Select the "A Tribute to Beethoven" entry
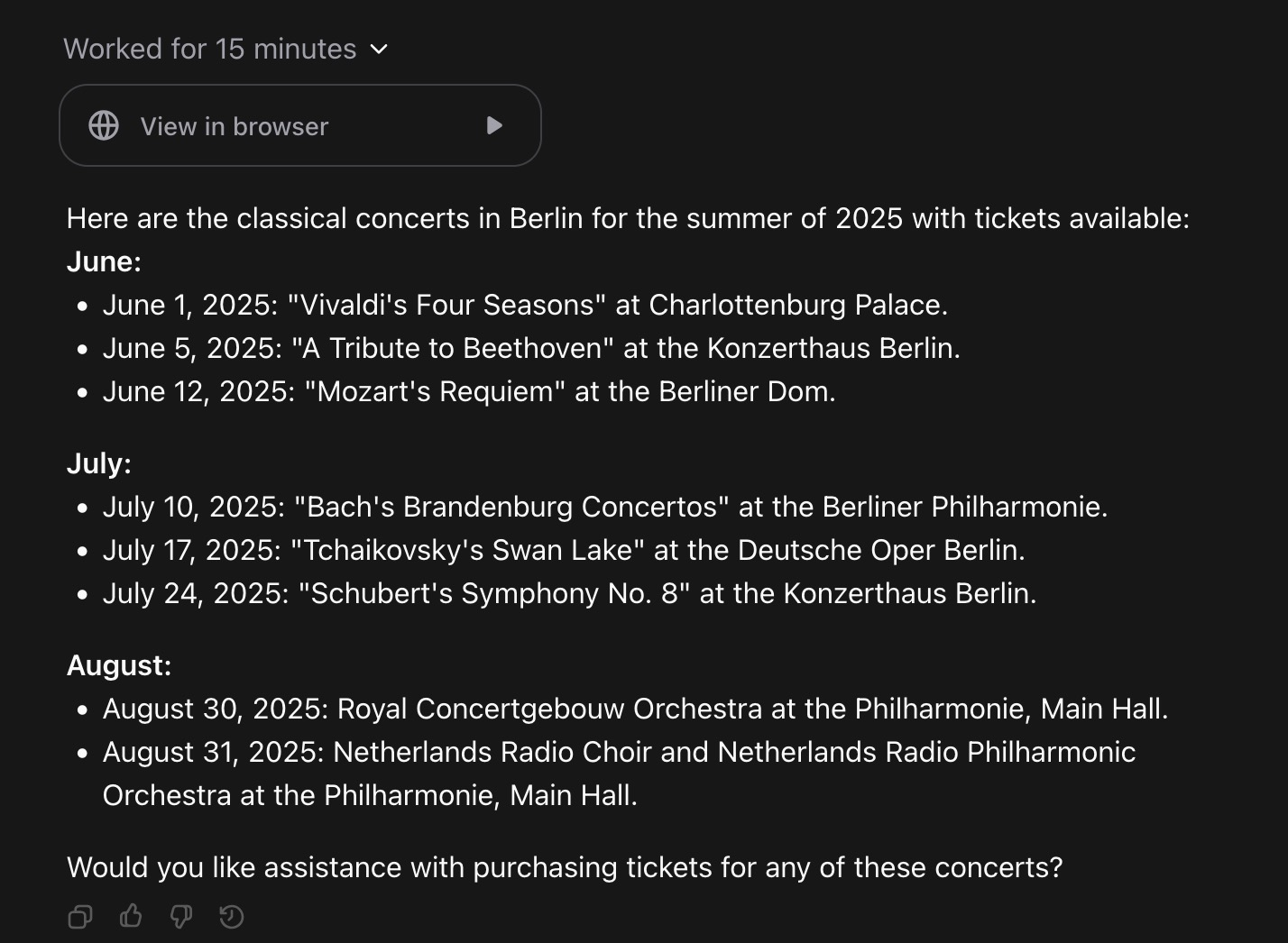Viewport: 1288px width, 943px height. pos(531,348)
